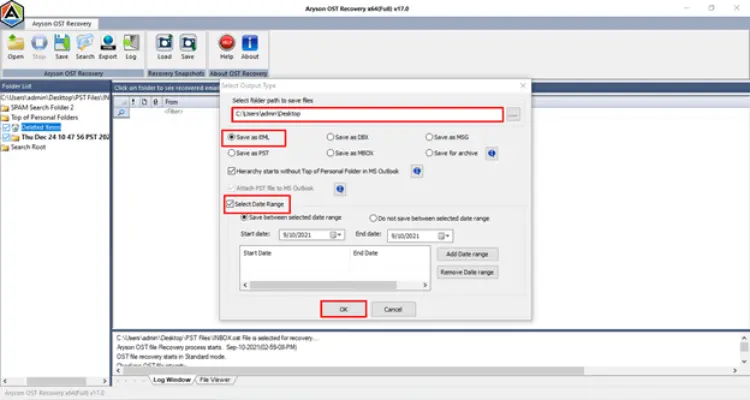Viewport: 750px width, 400px height.
Task: Click the folder list horizontal scrollbar
Action: click(x=56, y=381)
